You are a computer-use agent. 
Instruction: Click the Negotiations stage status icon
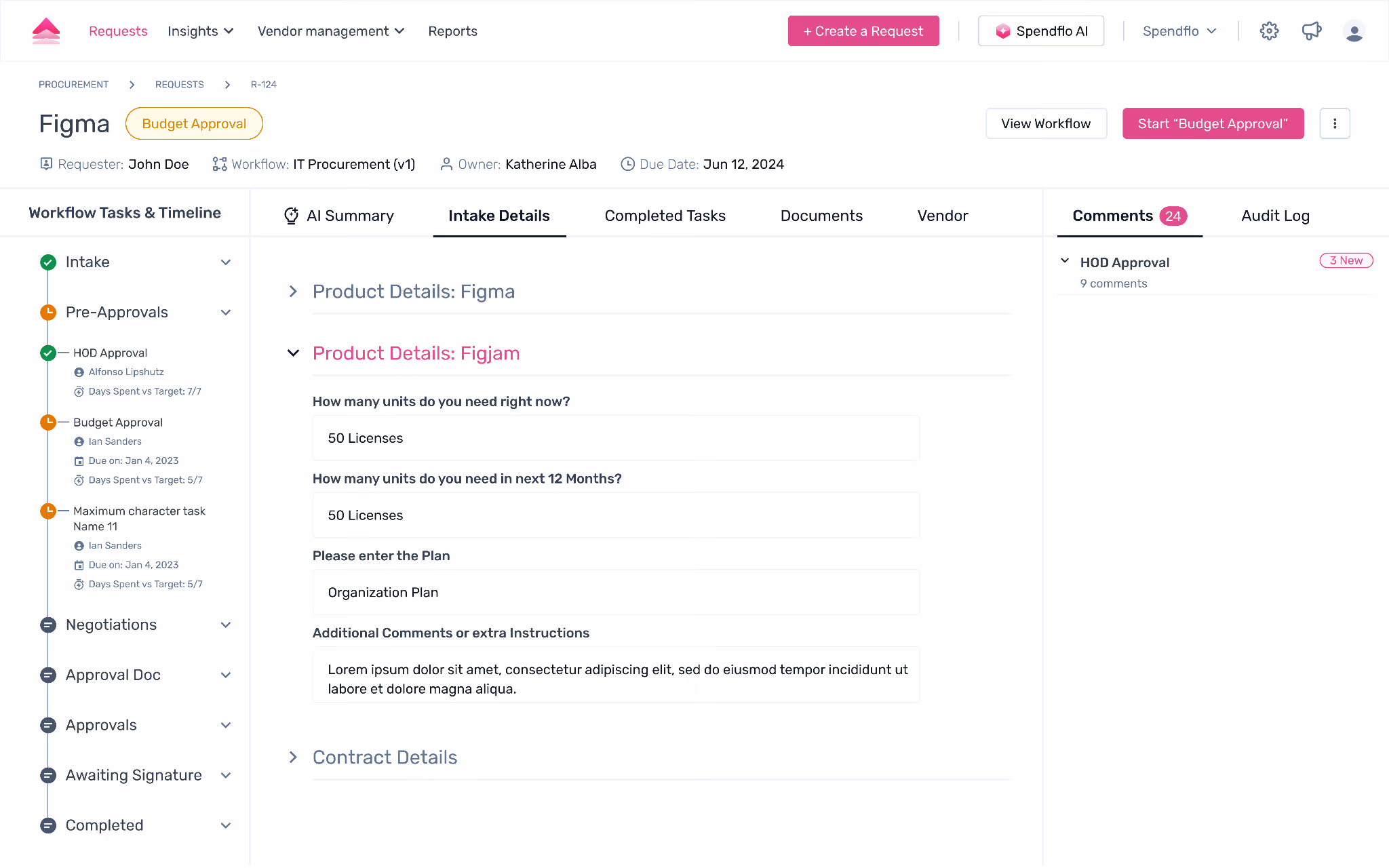[48, 625]
